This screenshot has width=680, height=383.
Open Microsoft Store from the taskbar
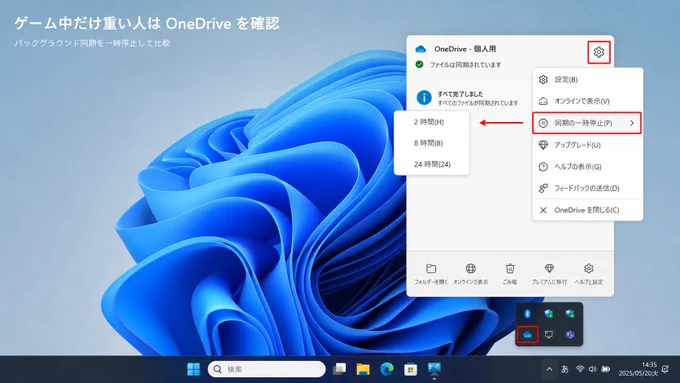pos(410,369)
